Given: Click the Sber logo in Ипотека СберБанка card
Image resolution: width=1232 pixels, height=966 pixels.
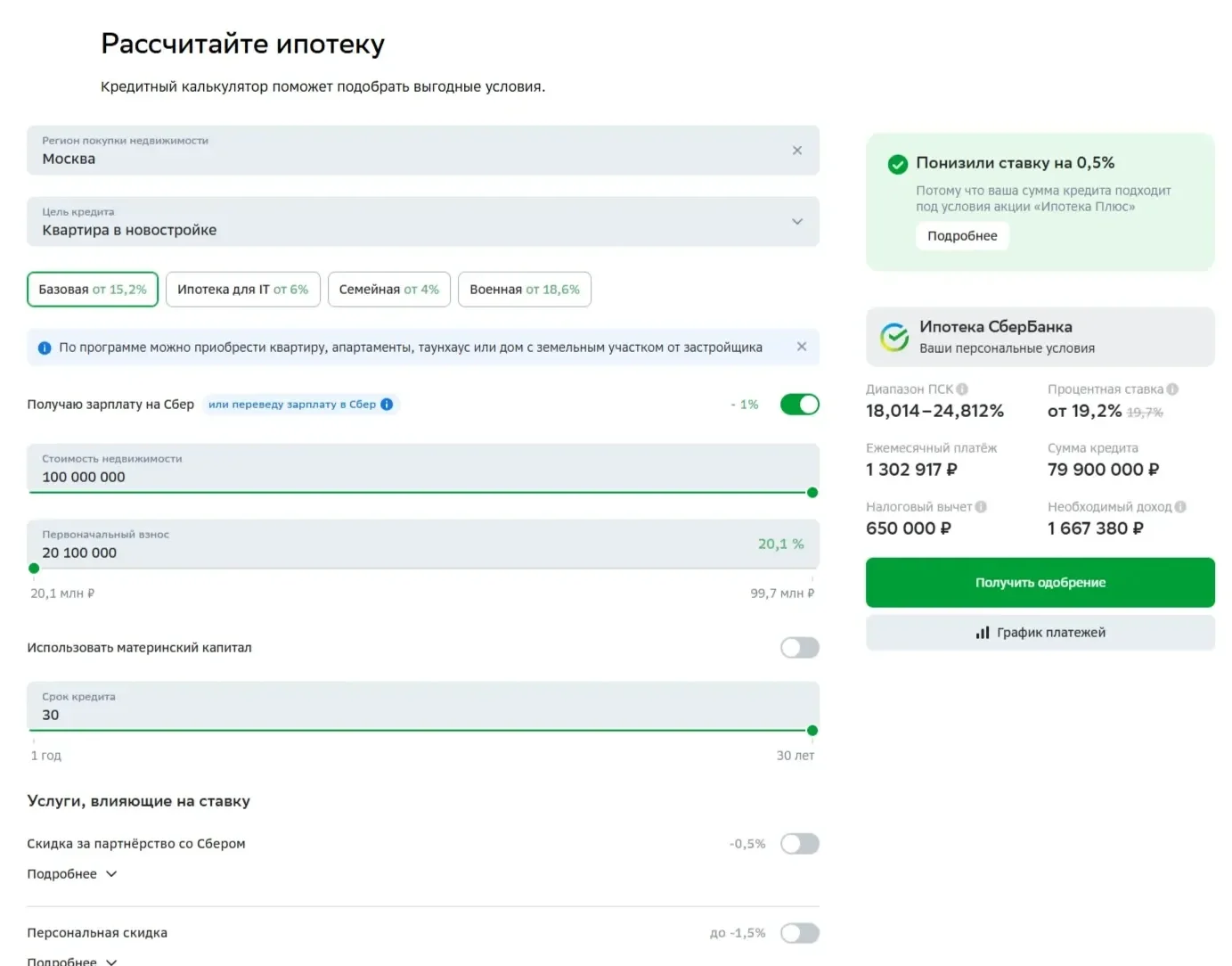Looking at the screenshot, I should click(894, 337).
